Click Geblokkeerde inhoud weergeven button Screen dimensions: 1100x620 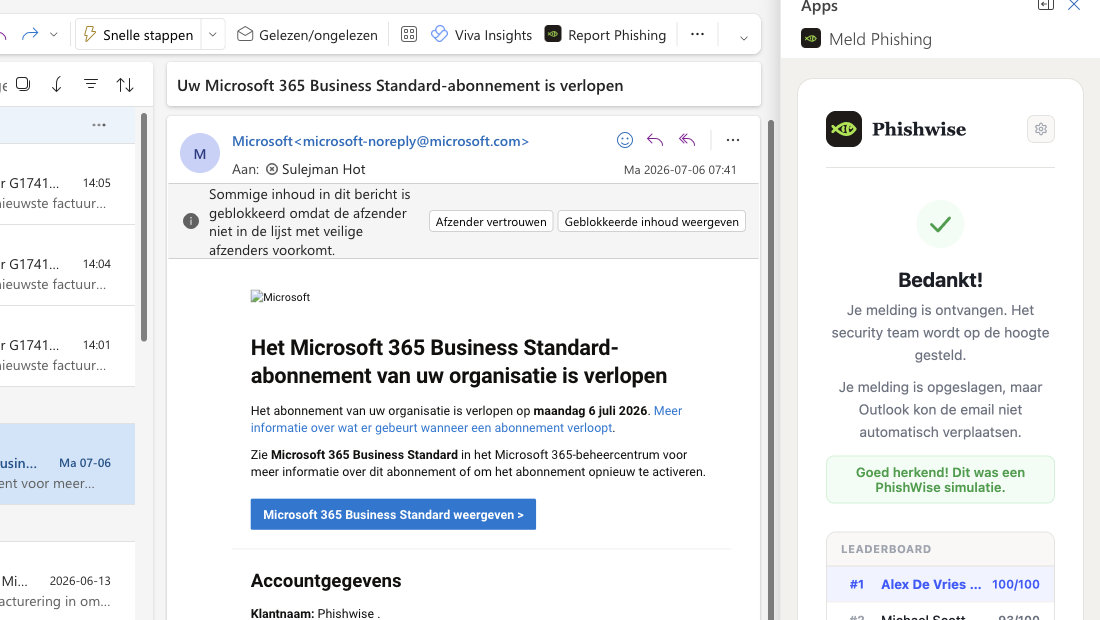coord(652,222)
